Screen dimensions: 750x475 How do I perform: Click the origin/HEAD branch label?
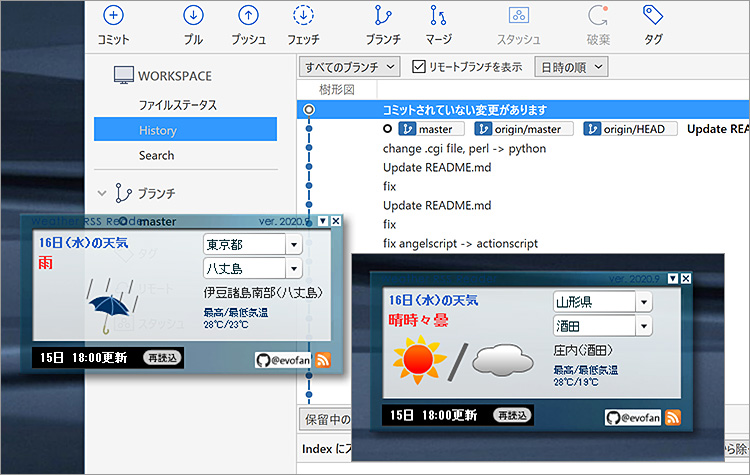[630, 129]
